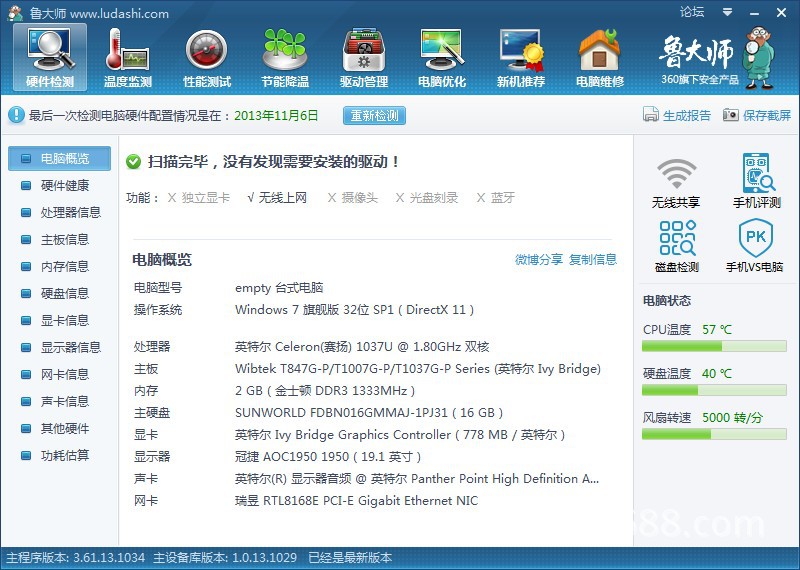The height and width of the screenshot is (570, 800).
Task: Click 微博分享 share link
Action: click(539, 259)
